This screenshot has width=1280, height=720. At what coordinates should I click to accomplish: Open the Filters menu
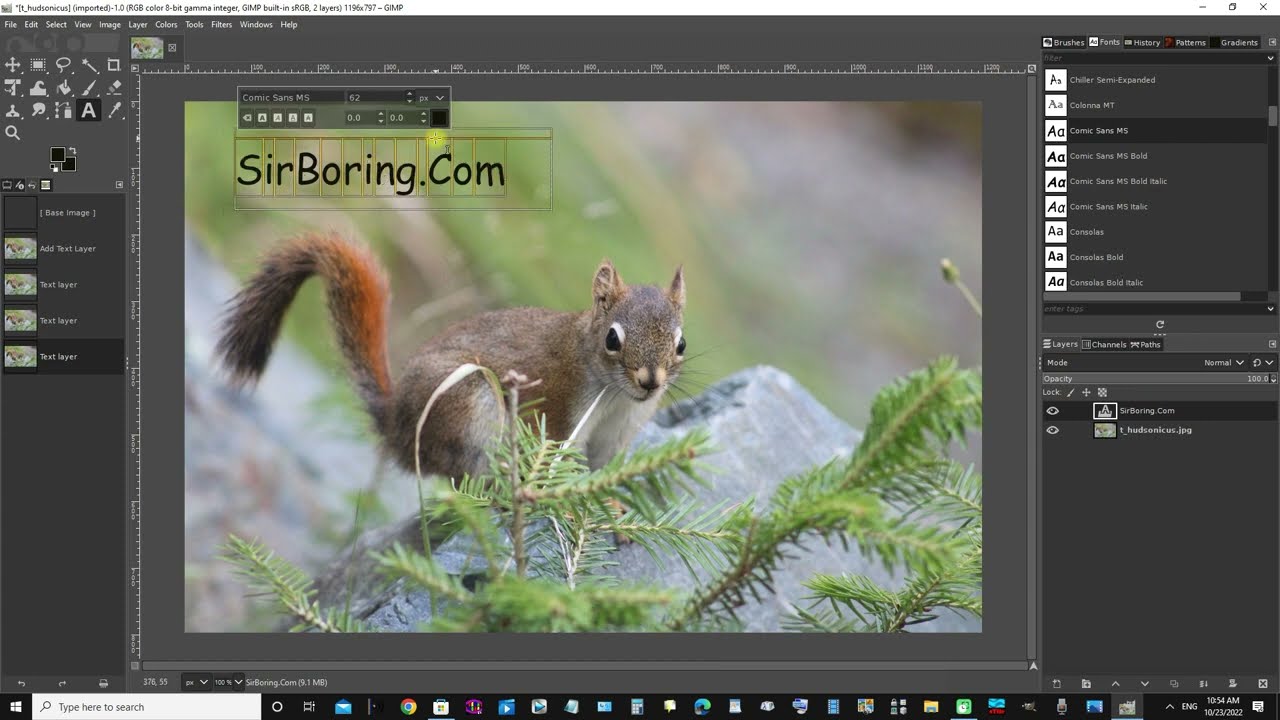[221, 24]
